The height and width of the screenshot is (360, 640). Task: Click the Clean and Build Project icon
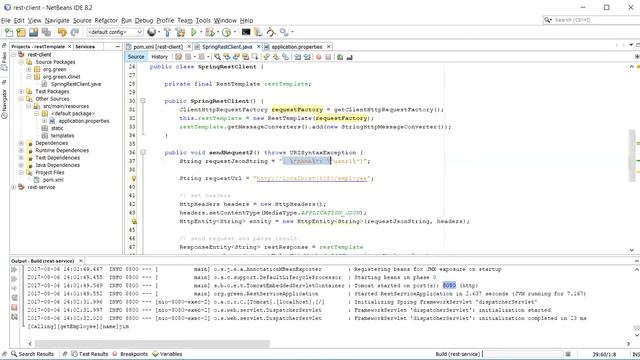tap(180, 32)
